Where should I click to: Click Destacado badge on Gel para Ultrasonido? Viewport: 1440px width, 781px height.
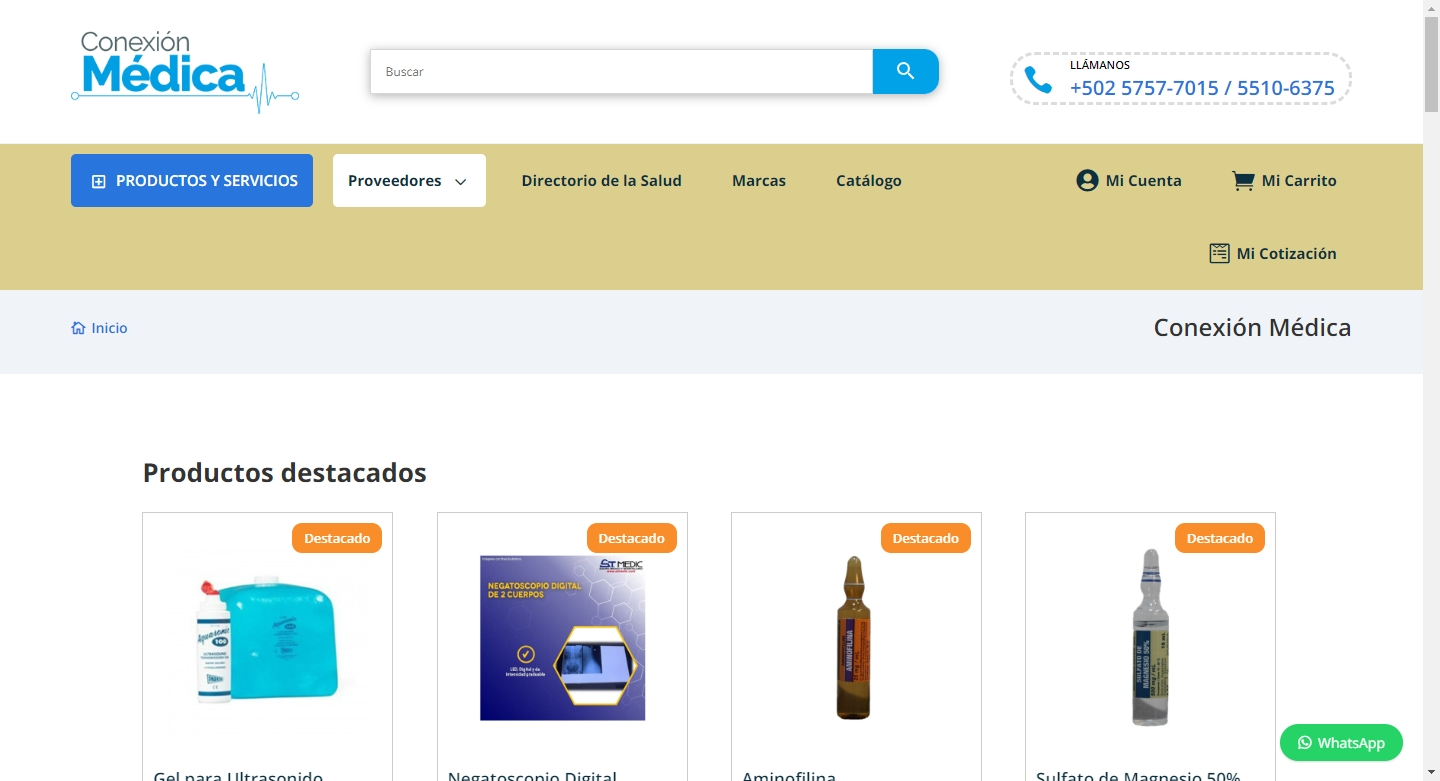pyautogui.click(x=337, y=538)
